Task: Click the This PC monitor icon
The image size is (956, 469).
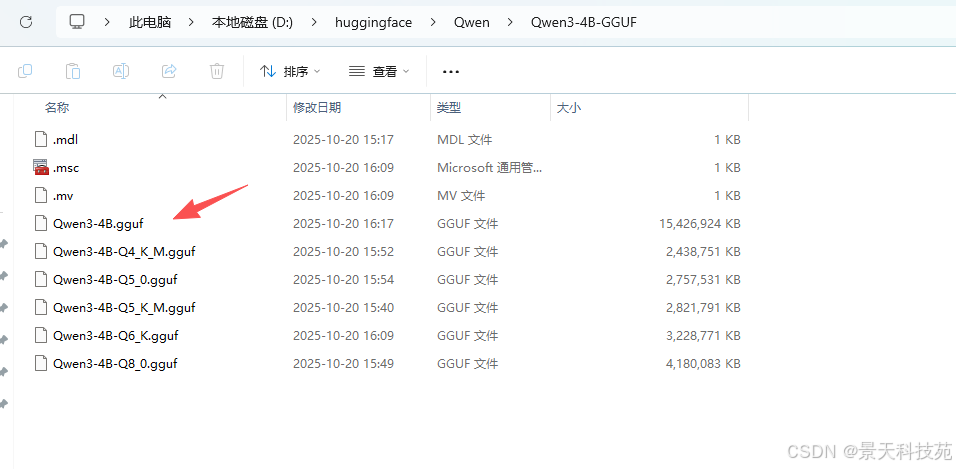Action: (77, 23)
